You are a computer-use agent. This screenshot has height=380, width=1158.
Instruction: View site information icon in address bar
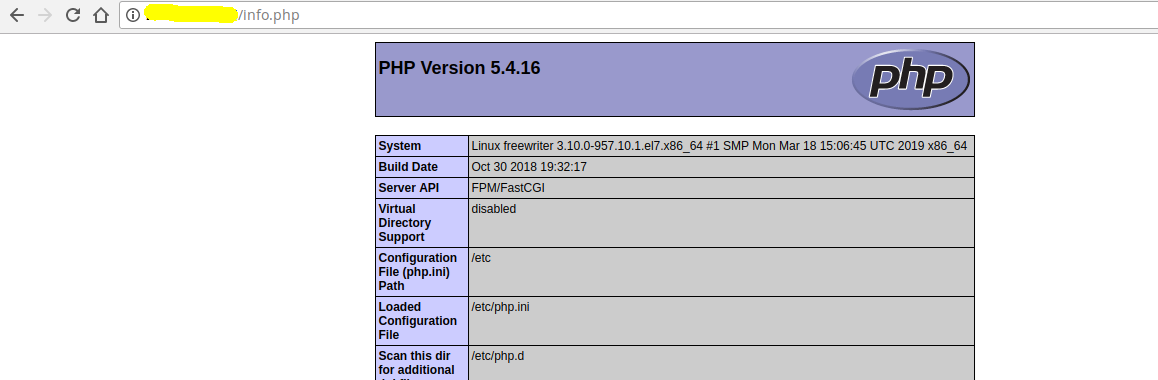click(133, 15)
